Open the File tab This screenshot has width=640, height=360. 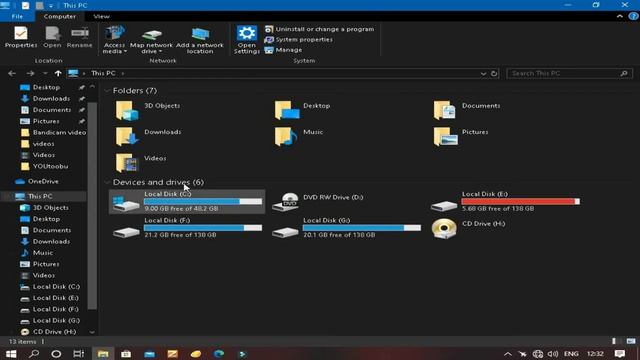pos(17,16)
